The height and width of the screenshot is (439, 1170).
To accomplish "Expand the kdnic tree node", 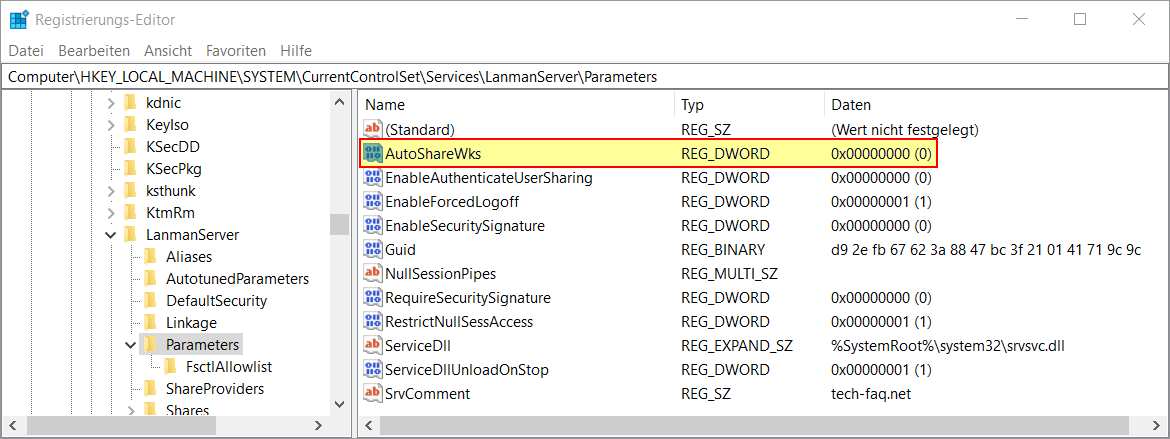I will [109, 103].
